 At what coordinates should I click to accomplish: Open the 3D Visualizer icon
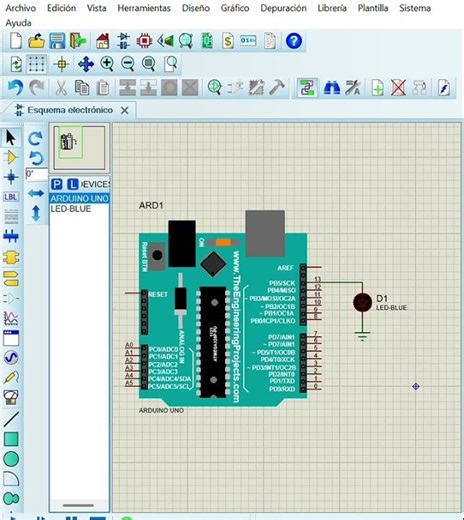tap(165, 41)
